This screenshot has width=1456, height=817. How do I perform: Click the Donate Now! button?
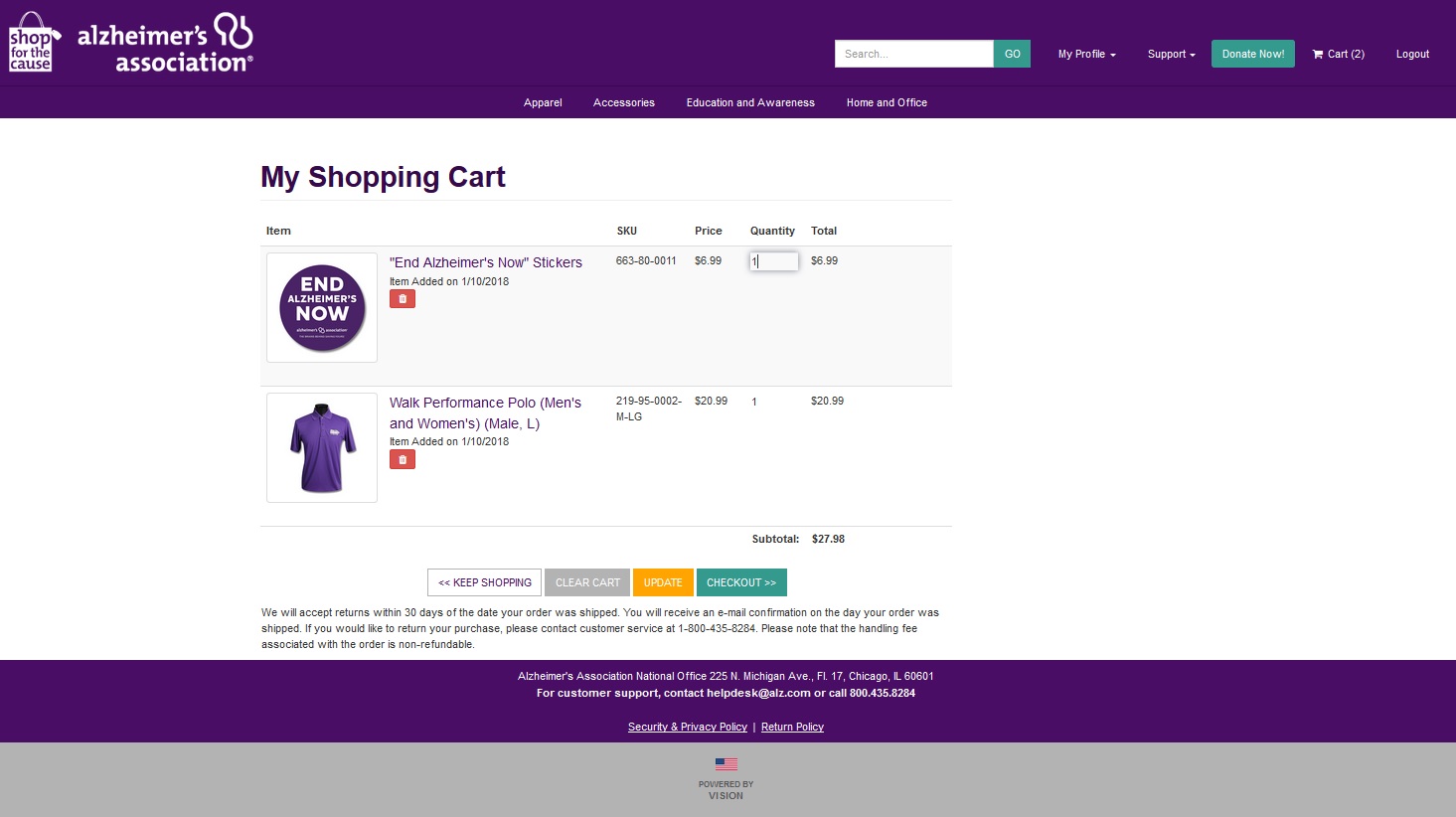(x=1252, y=54)
